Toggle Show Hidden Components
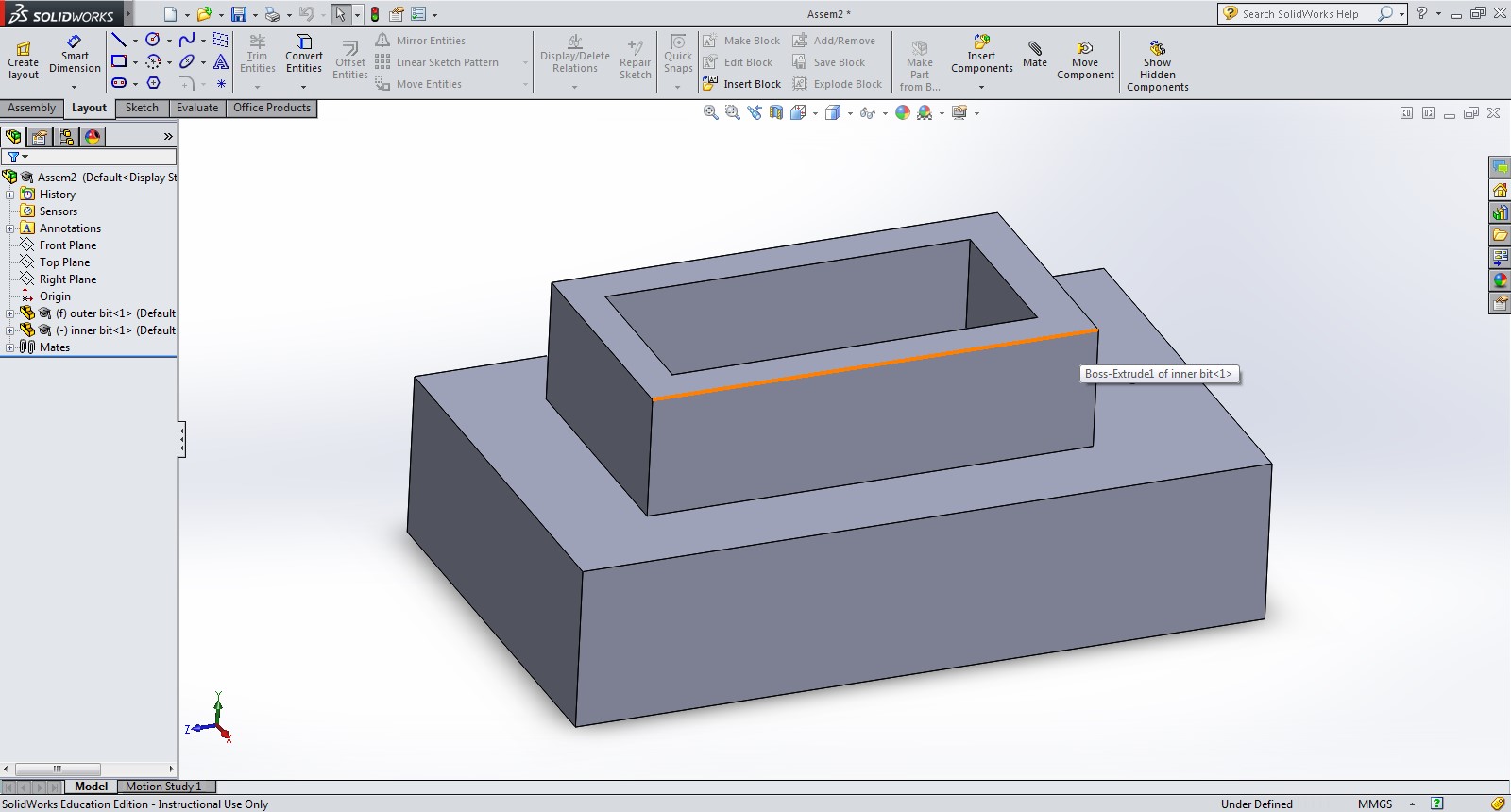Image resolution: width=1511 pixels, height=812 pixels. pyautogui.click(x=1158, y=65)
